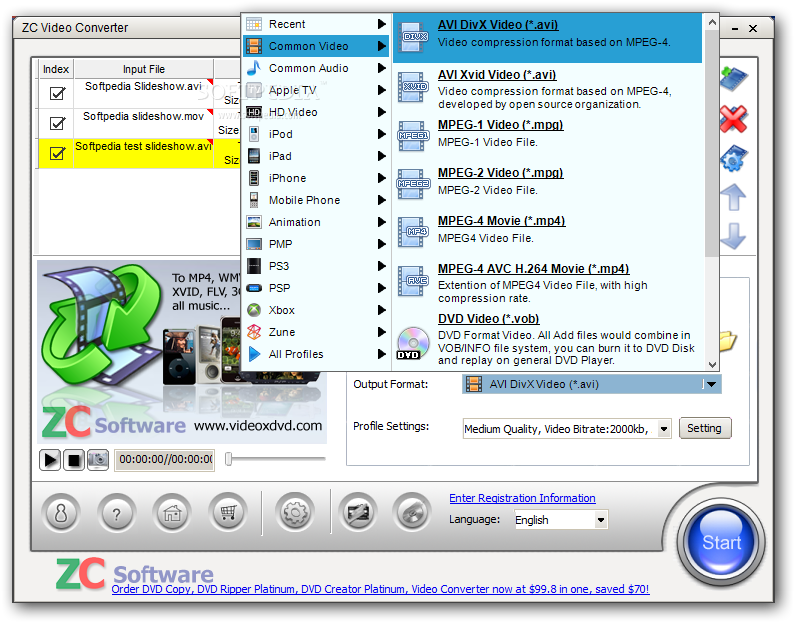
Task: Open help with question mark icon
Action: point(117,513)
